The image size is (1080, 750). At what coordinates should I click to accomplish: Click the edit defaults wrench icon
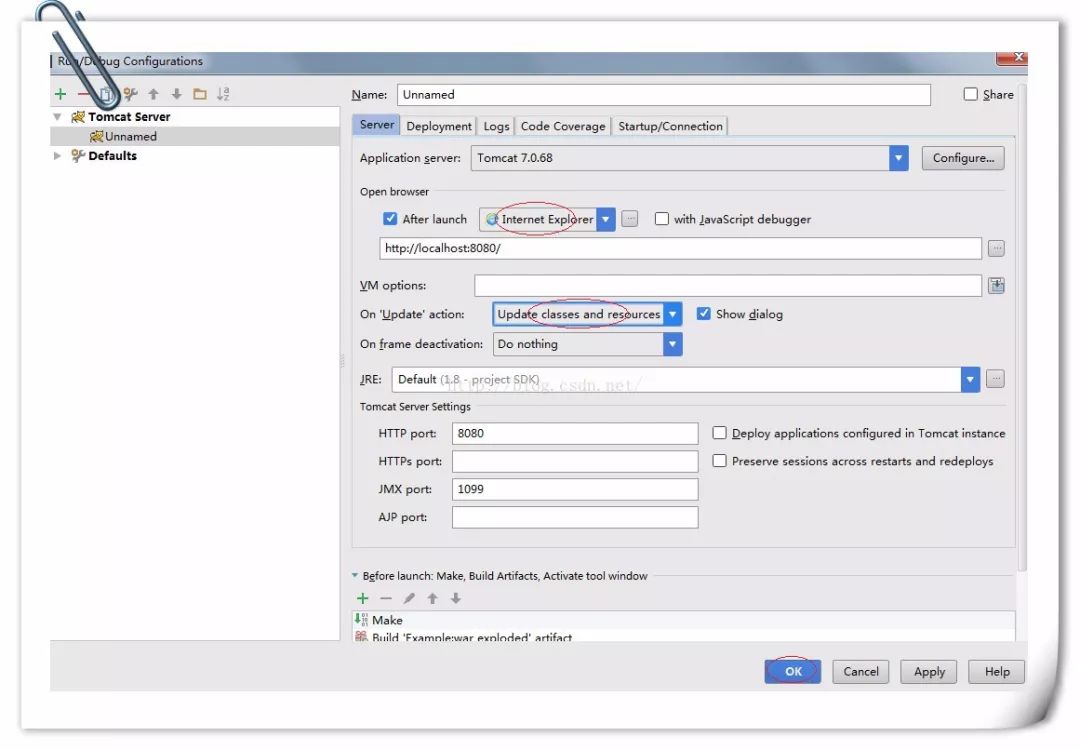click(130, 94)
